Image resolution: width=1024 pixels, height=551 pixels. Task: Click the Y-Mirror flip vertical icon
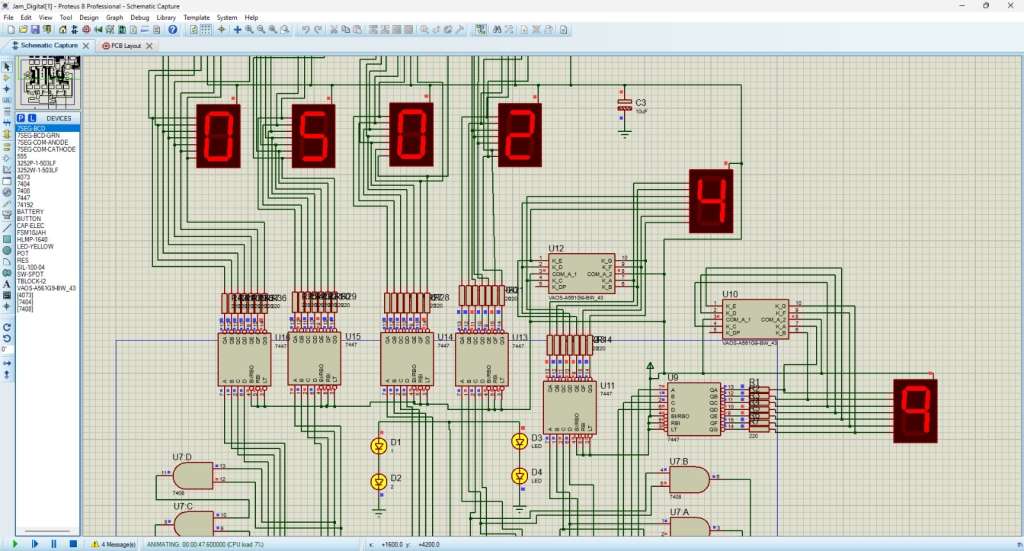[7, 375]
